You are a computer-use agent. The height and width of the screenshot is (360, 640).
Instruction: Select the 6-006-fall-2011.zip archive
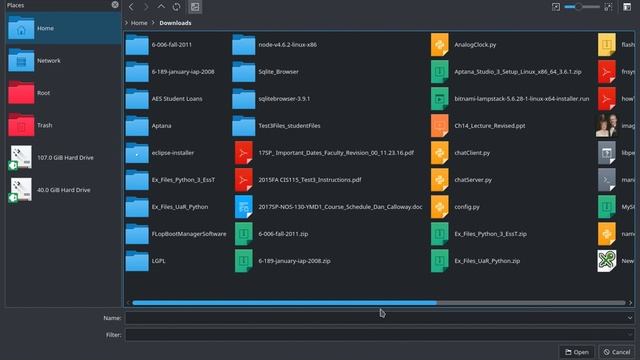coord(271,234)
